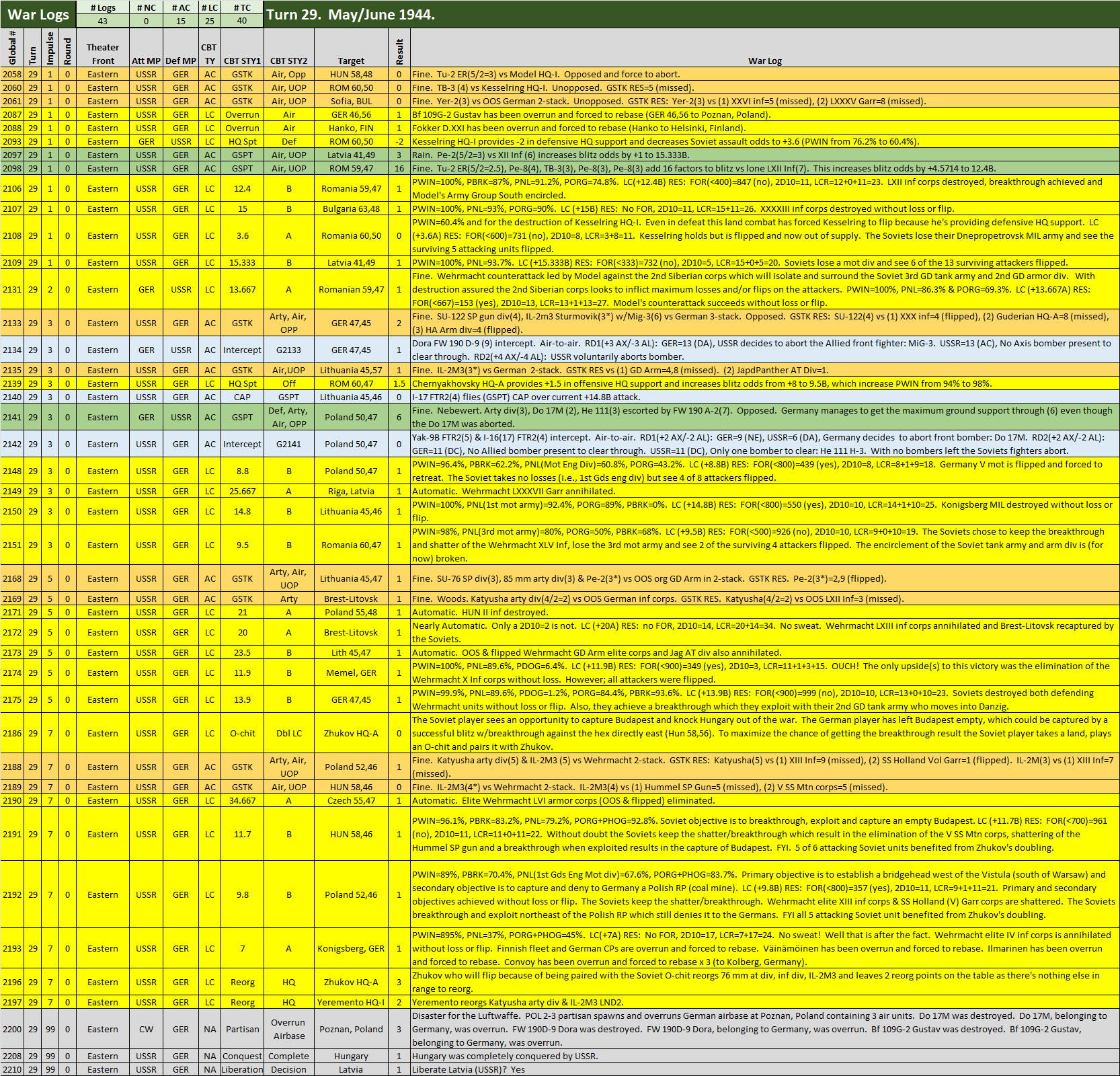Click the "# Logs" count header

tap(103, 7)
